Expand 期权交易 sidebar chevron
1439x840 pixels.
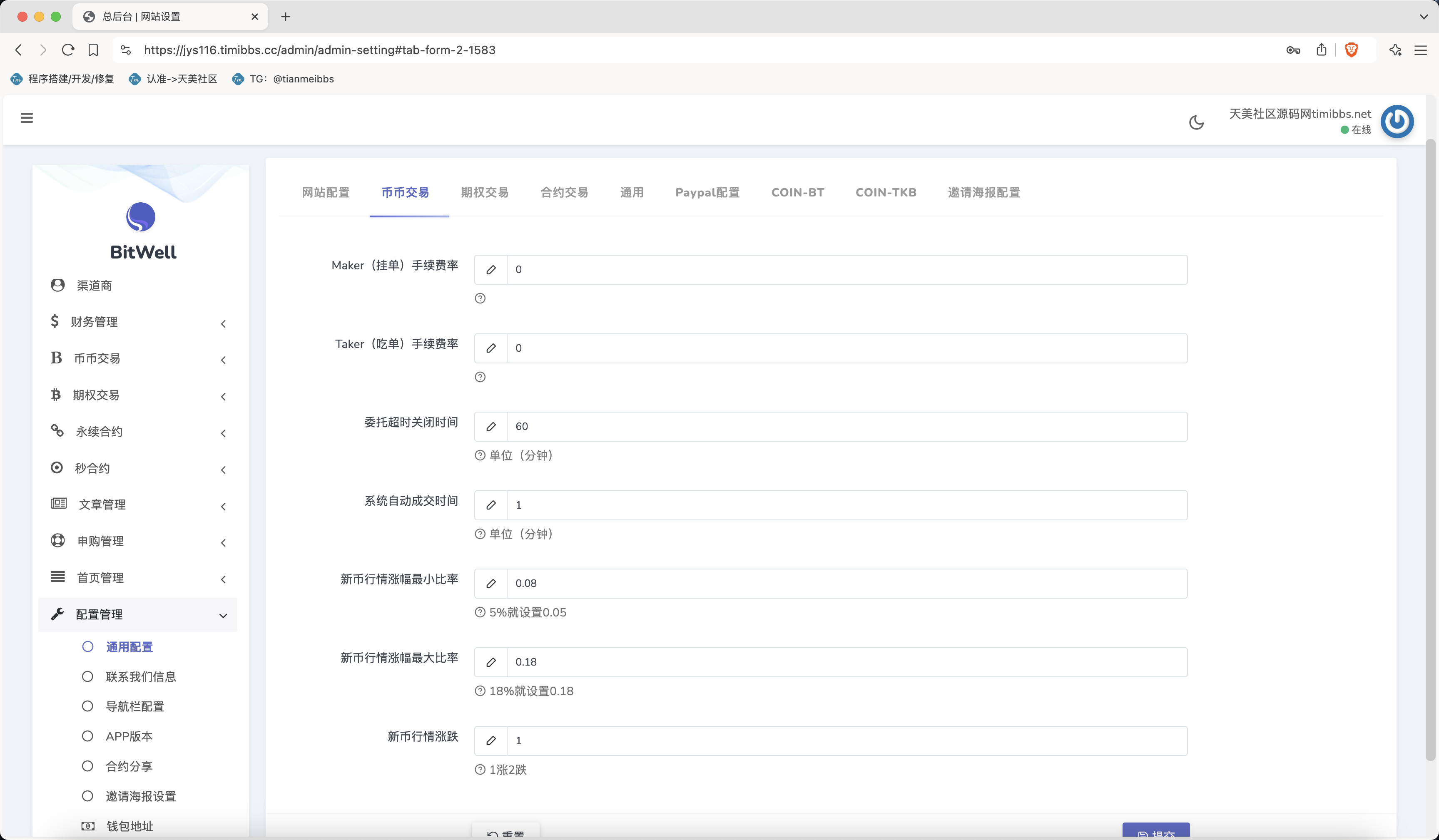pos(223,397)
